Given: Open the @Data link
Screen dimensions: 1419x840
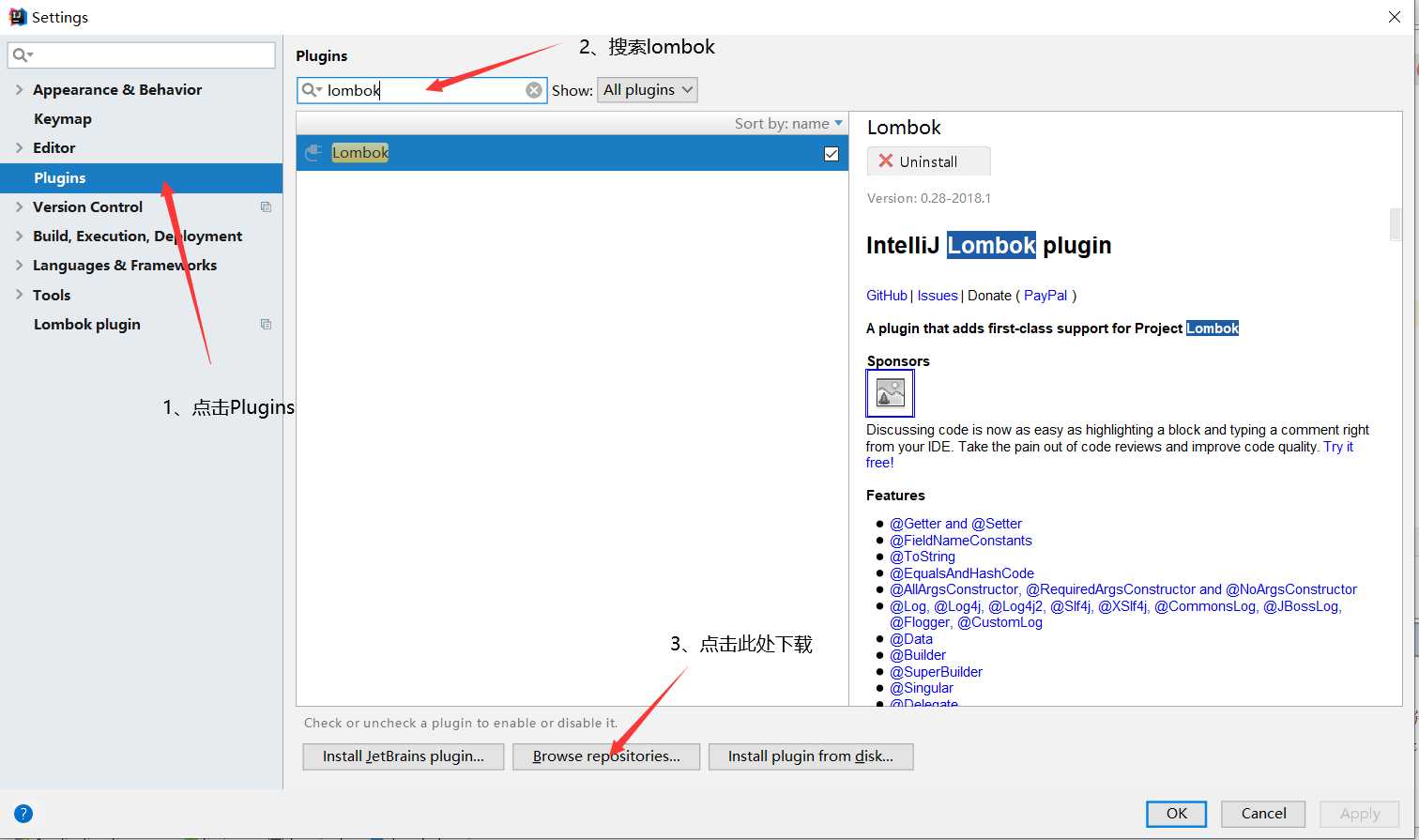Looking at the screenshot, I should [x=910, y=639].
